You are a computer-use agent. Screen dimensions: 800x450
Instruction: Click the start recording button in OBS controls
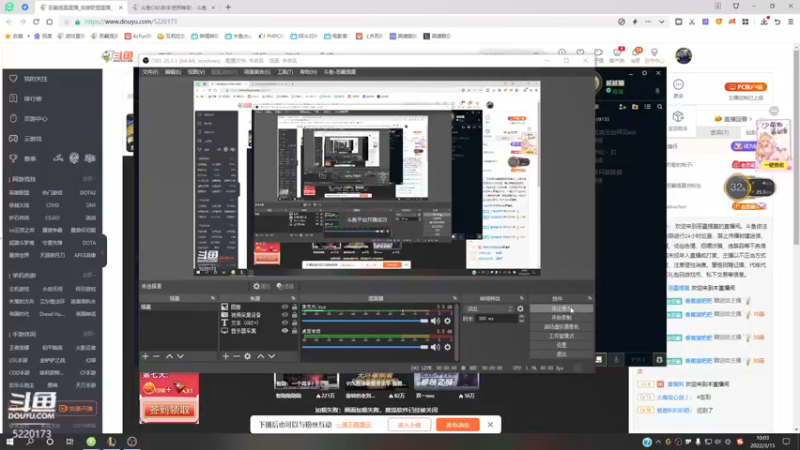561,317
